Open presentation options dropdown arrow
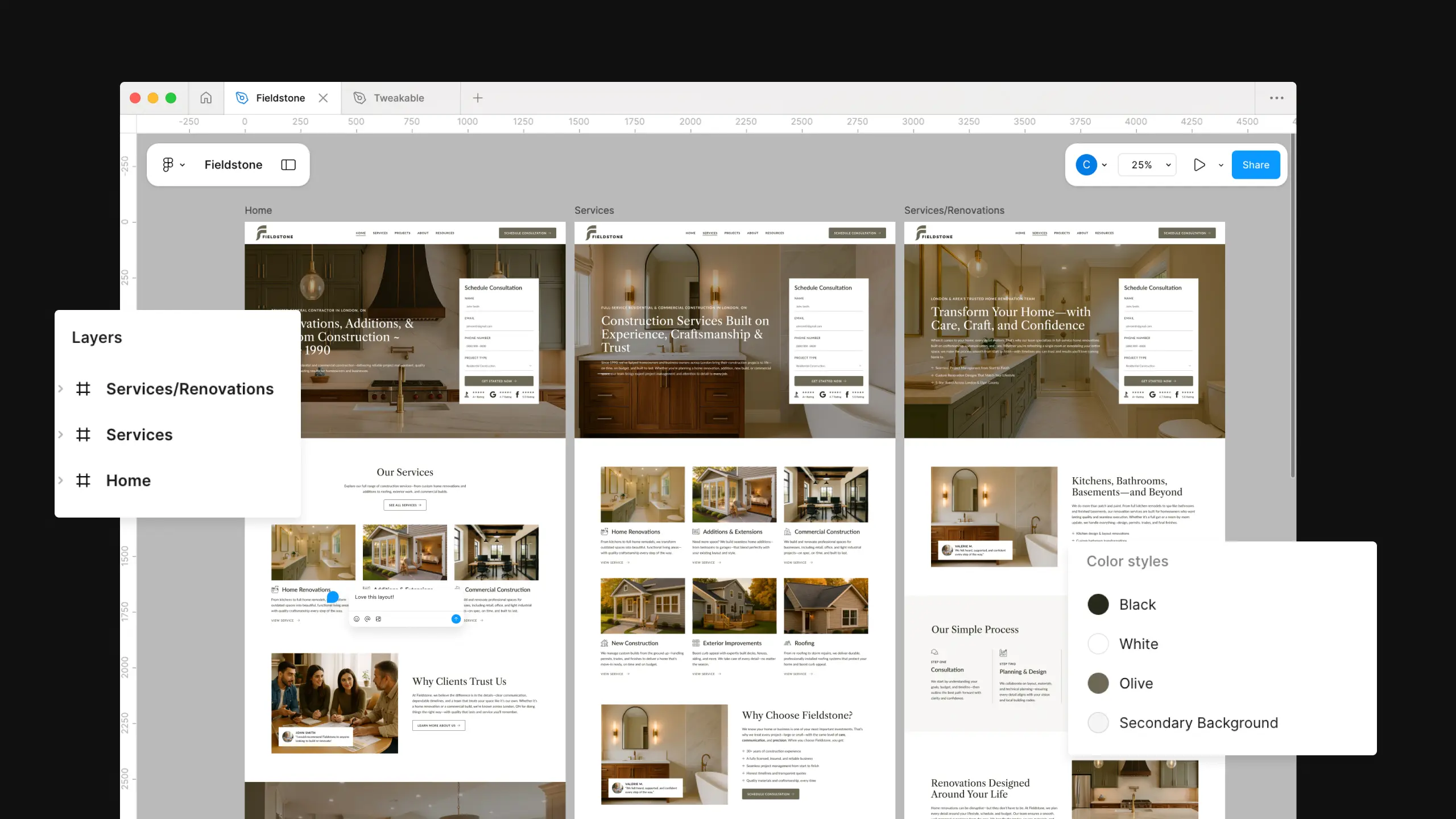1456x819 pixels. [1221, 165]
